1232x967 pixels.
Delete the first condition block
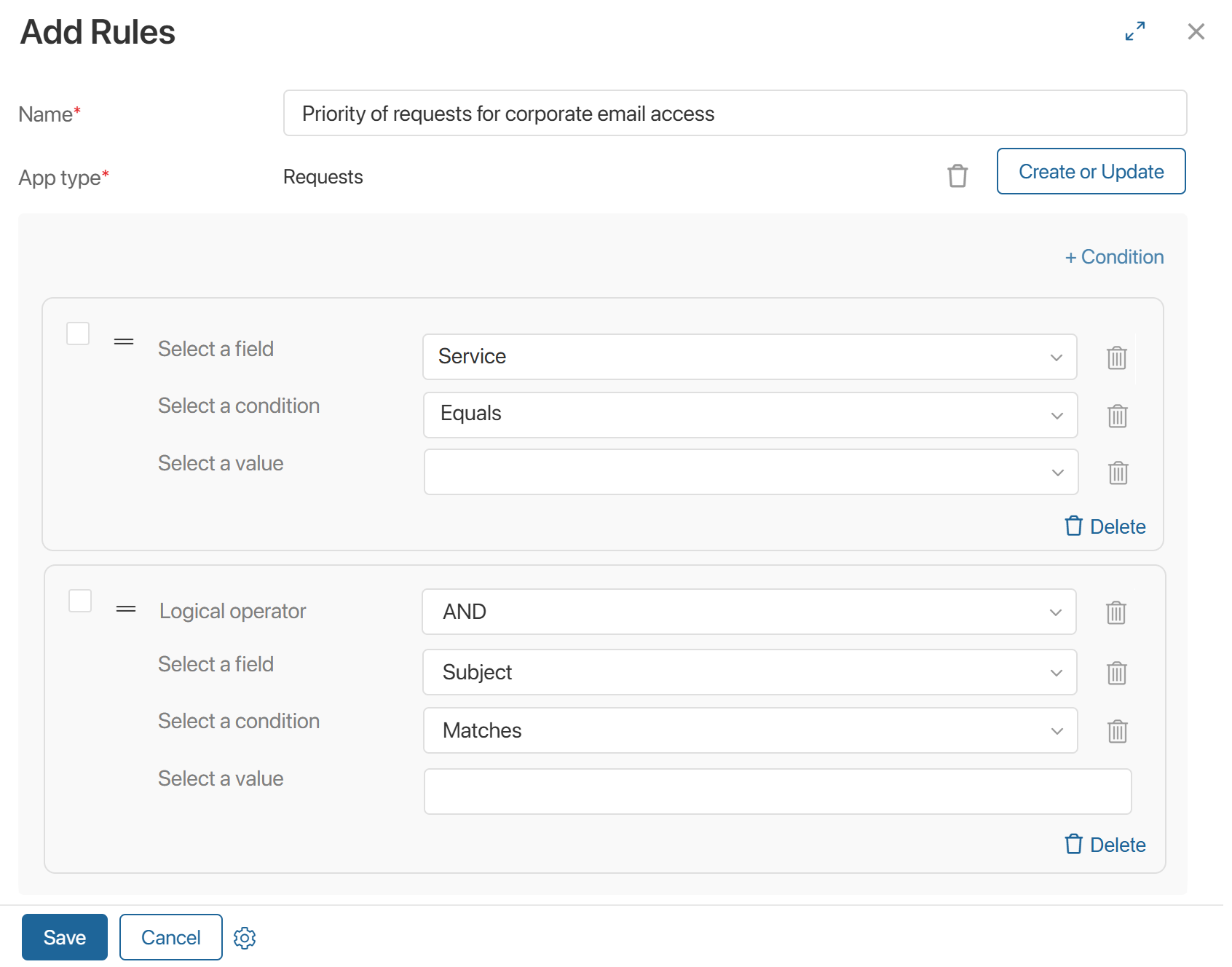point(1105,526)
